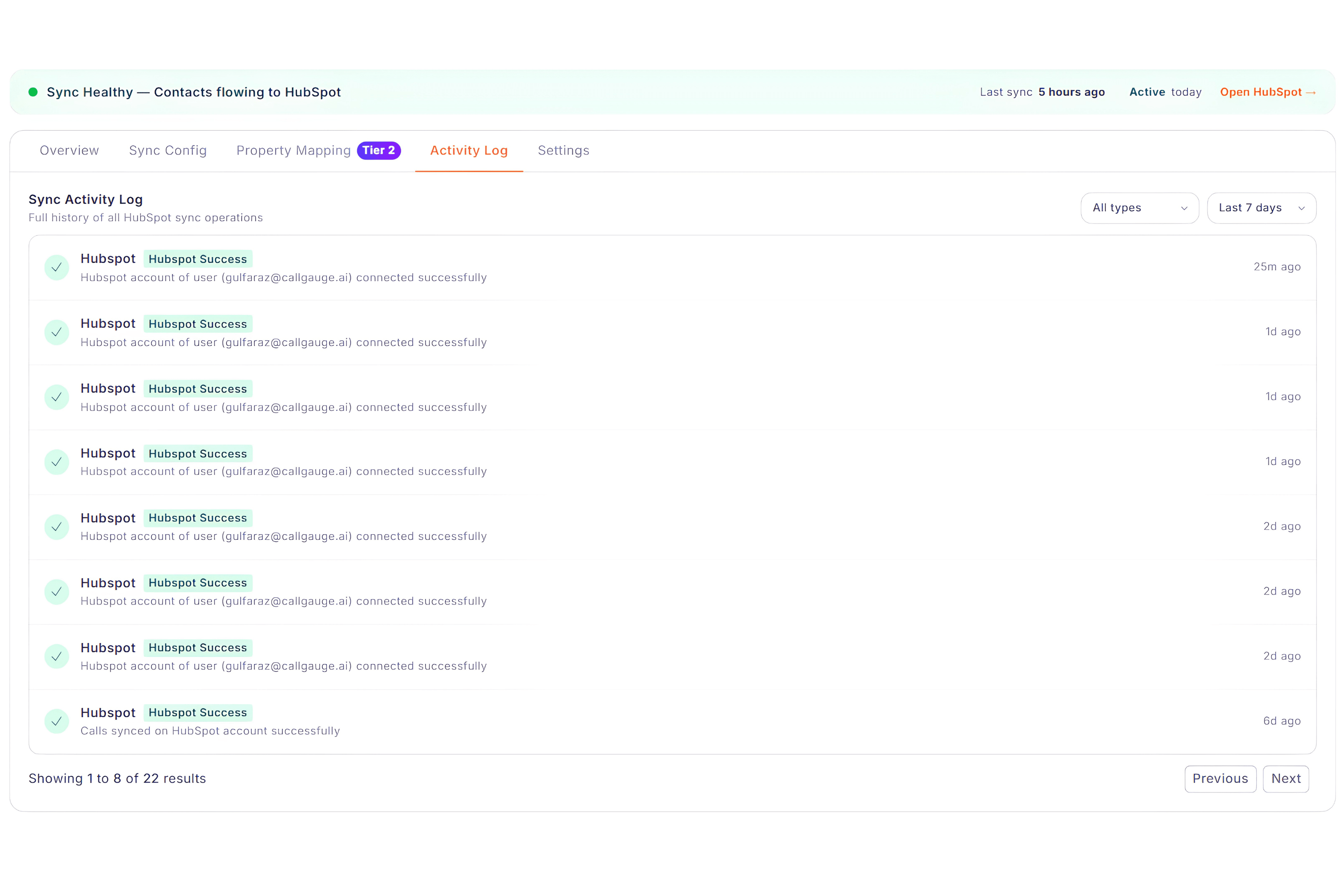
Task: Switch to the Sync Config tab
Action: pos(168,150)
